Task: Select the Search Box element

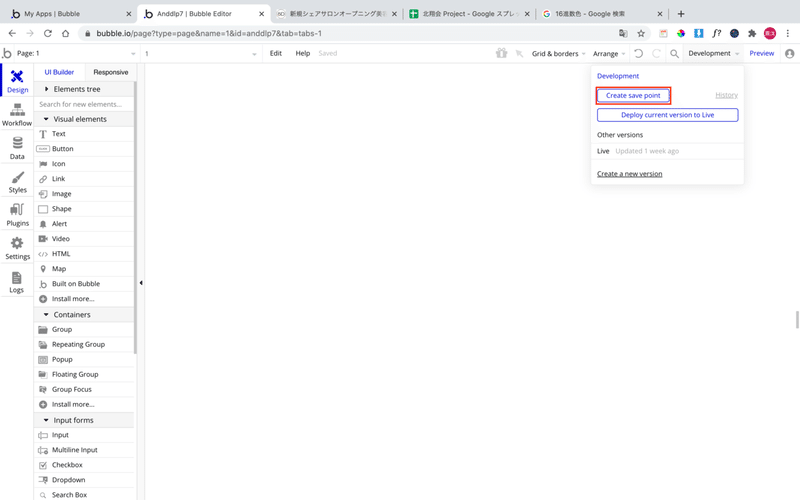Action: 84,494
